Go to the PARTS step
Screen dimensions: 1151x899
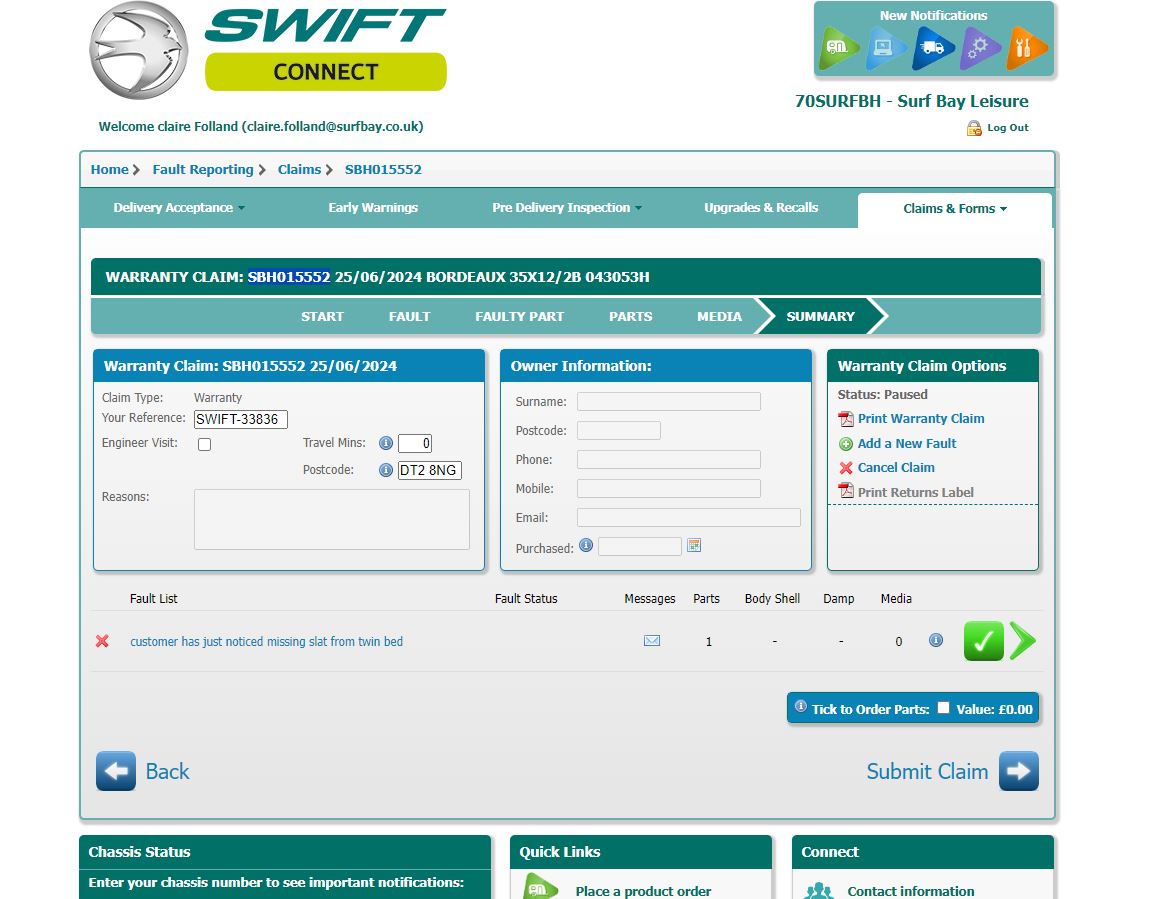[631, 317]
